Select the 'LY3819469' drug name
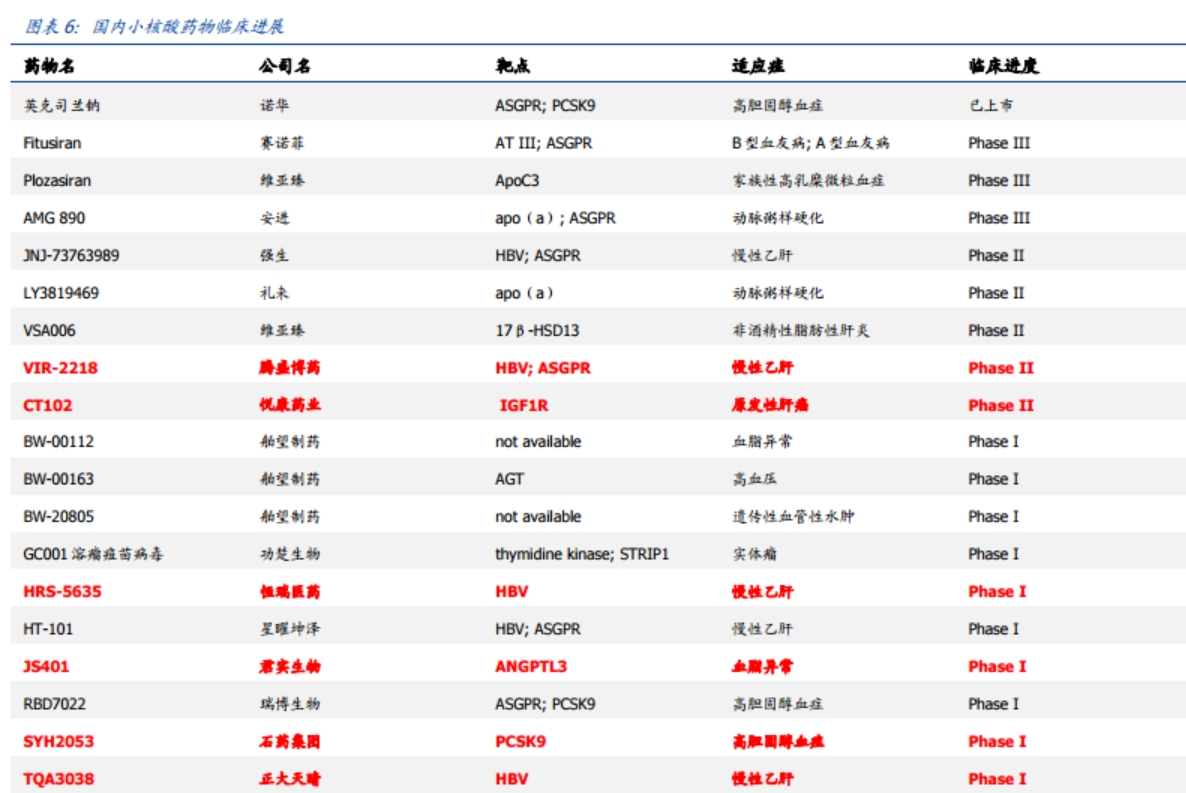This screenshot has width=1186, height=793. click(61, 293)
